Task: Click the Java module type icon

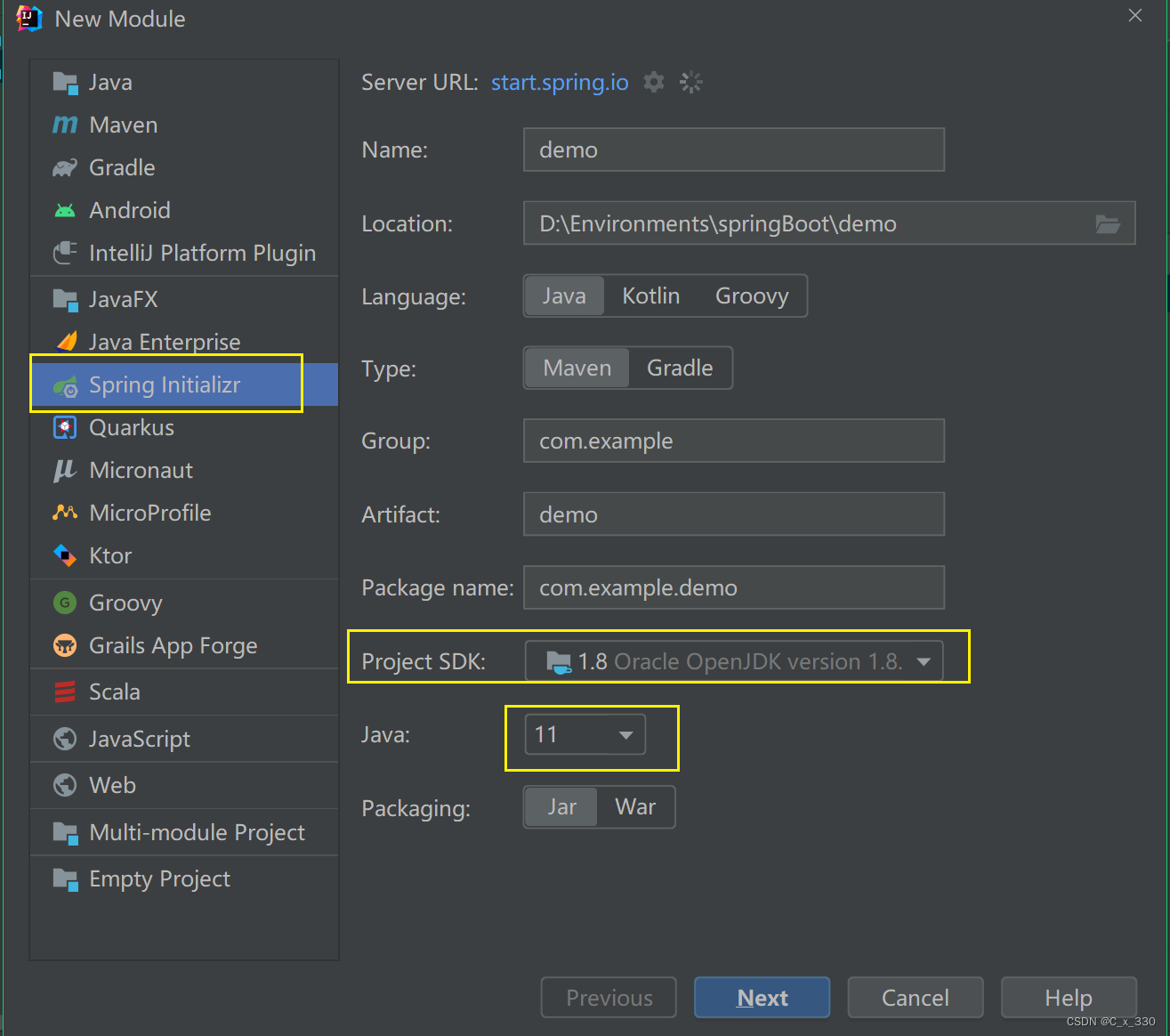Action: [65, 83]
